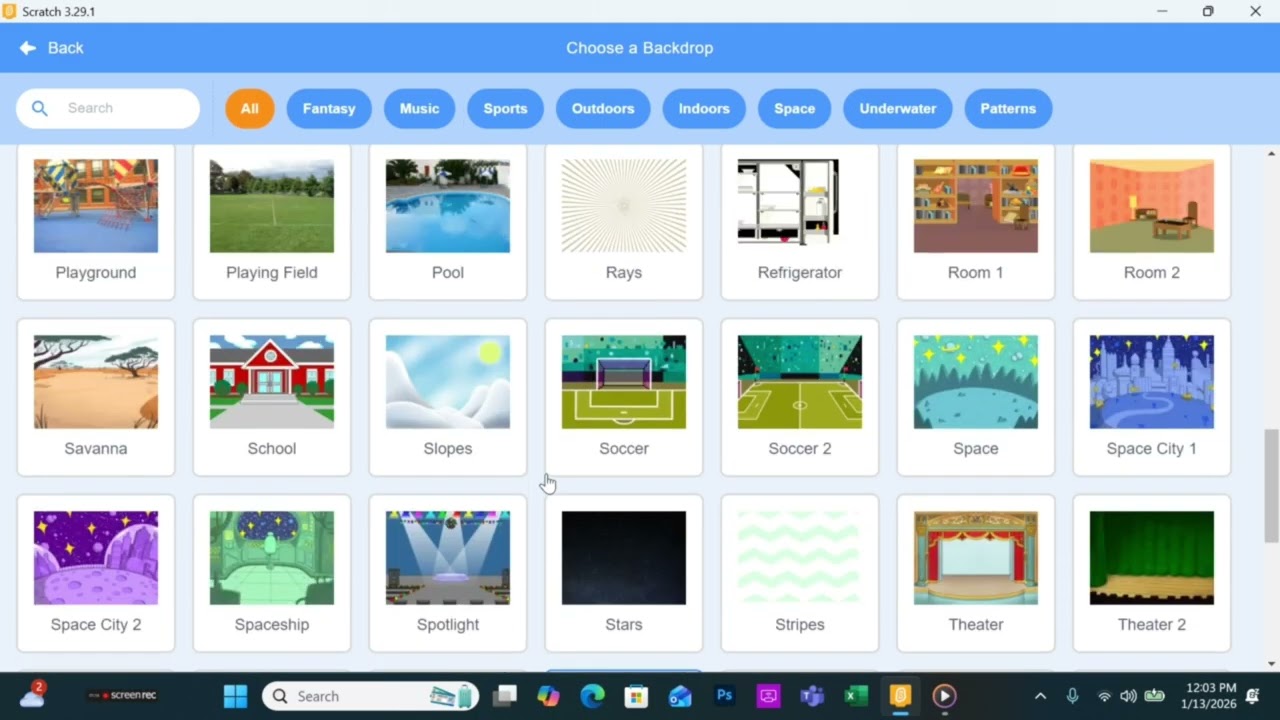Pick the Slopes backdrop

(x=448, y=397)
